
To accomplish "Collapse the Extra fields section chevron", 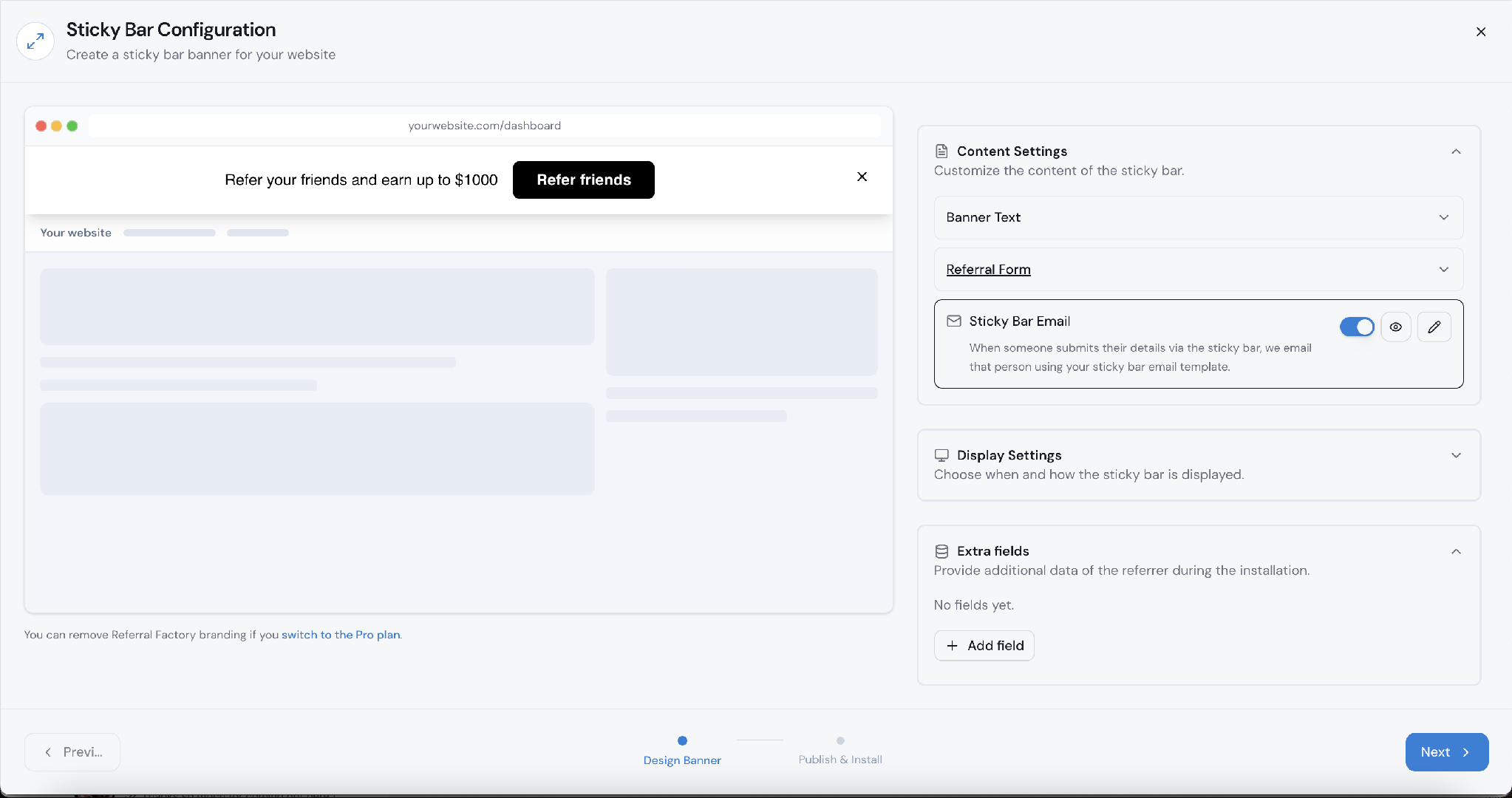I will coord(1456,551).
